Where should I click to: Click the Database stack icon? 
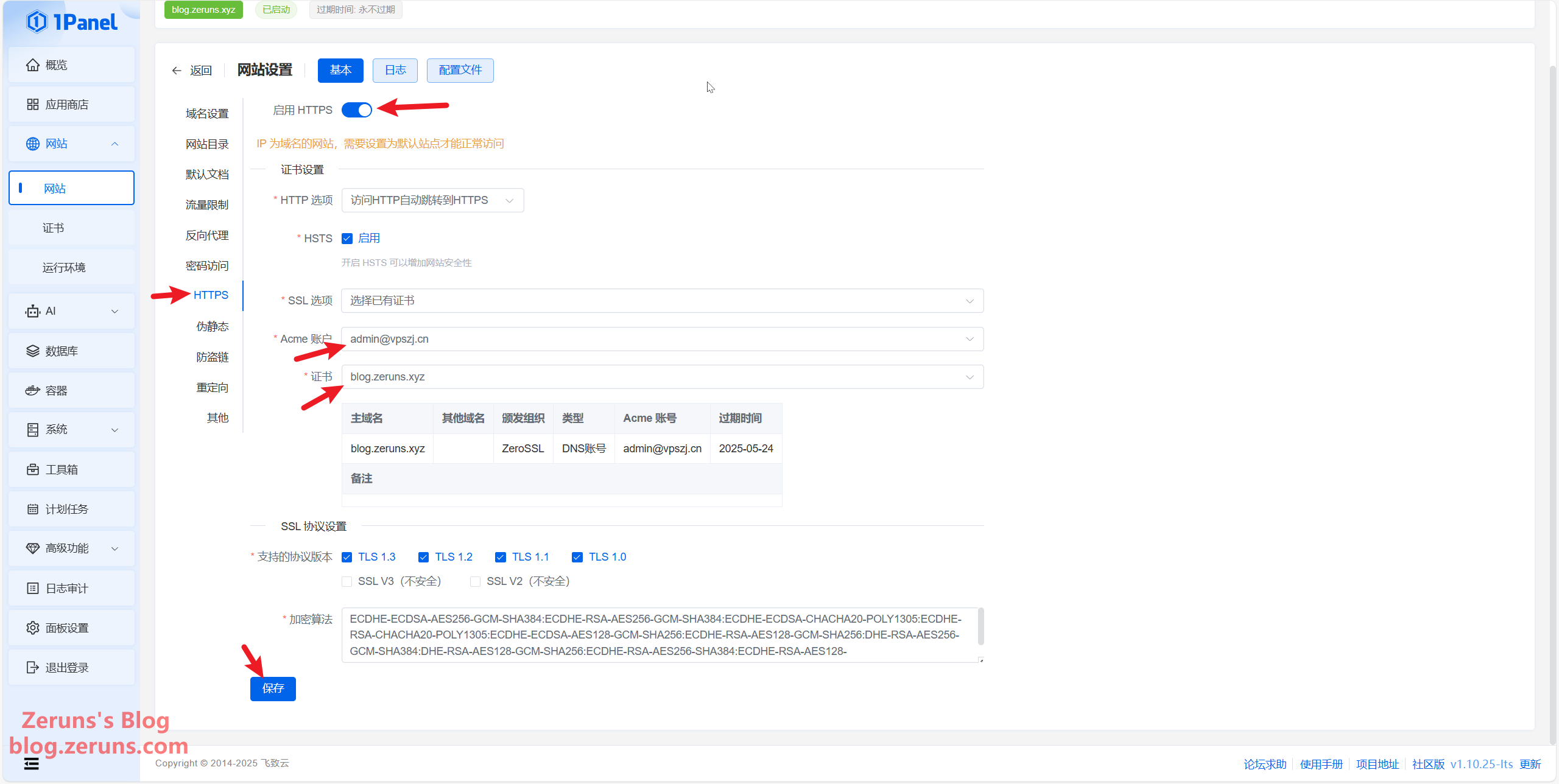(33, 351)
